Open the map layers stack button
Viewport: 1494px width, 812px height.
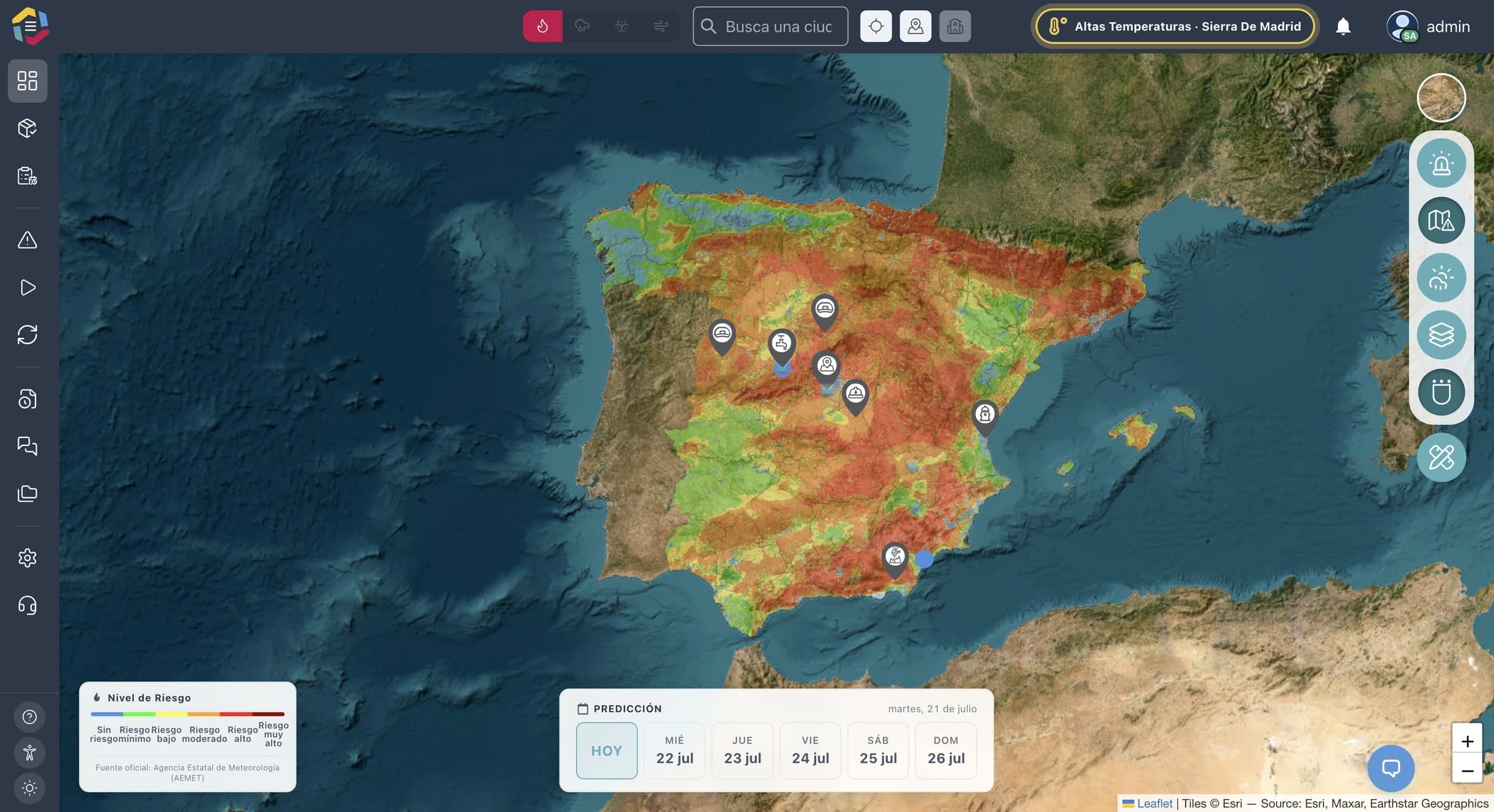coord(1441,335)
